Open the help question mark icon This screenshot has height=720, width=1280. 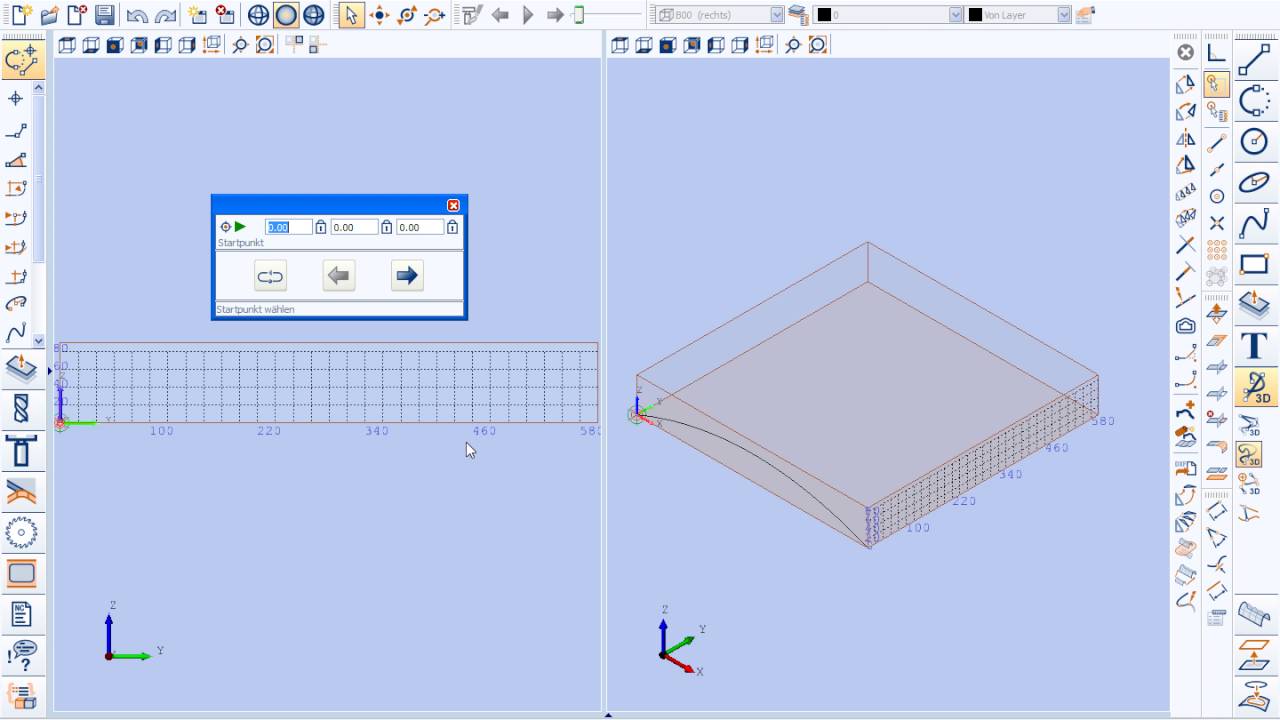21,655
